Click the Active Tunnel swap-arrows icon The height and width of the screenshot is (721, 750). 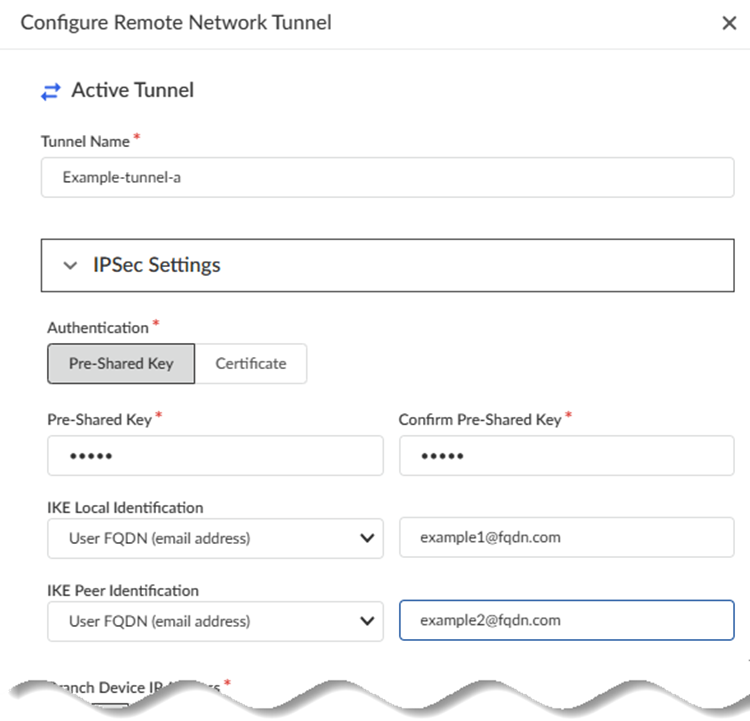(50, 91)
